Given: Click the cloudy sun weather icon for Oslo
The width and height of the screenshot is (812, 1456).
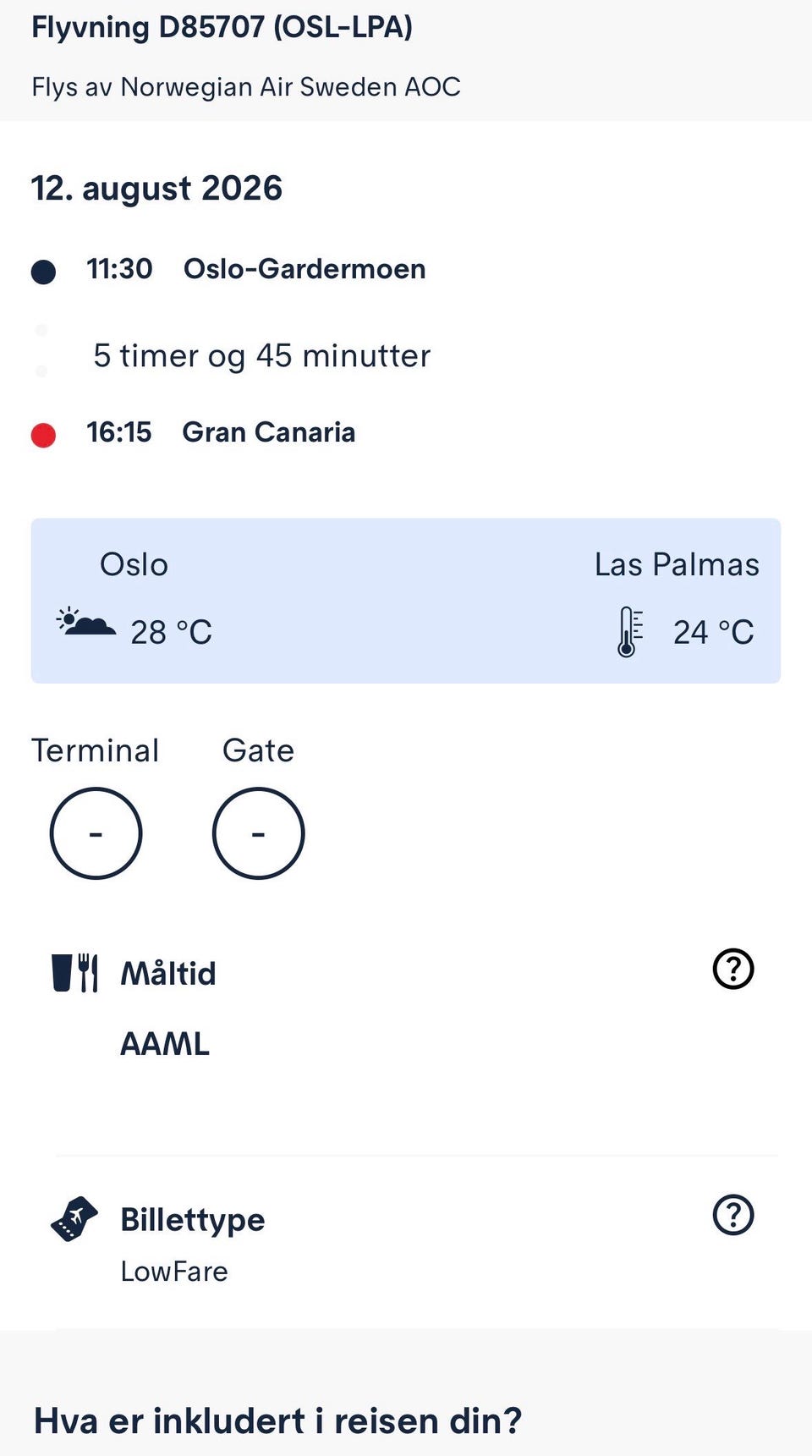Looking at the screenshot, I should pos(85,622).
